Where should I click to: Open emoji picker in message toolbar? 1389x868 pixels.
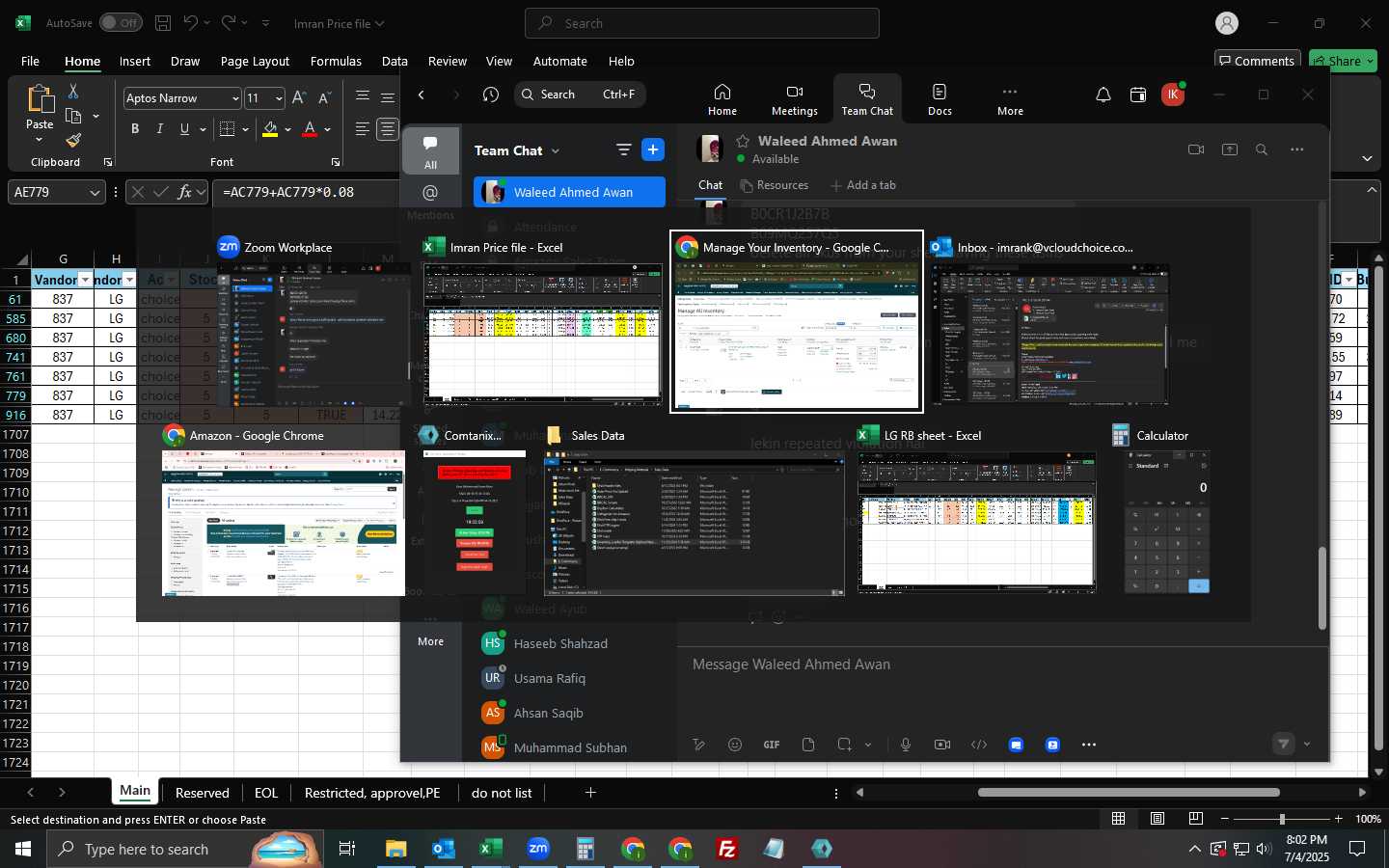pos(735,745)
